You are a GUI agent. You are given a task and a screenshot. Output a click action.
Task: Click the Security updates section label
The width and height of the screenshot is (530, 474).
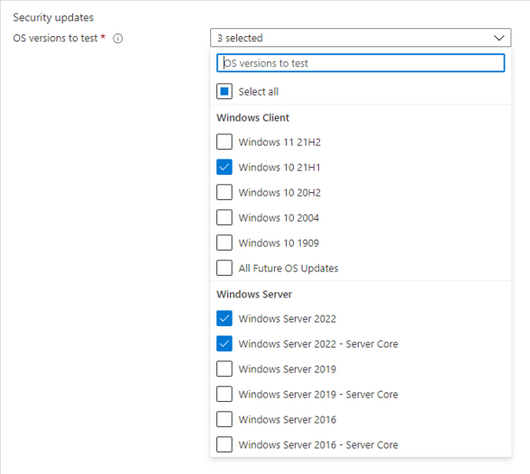[x=53, y=17]
